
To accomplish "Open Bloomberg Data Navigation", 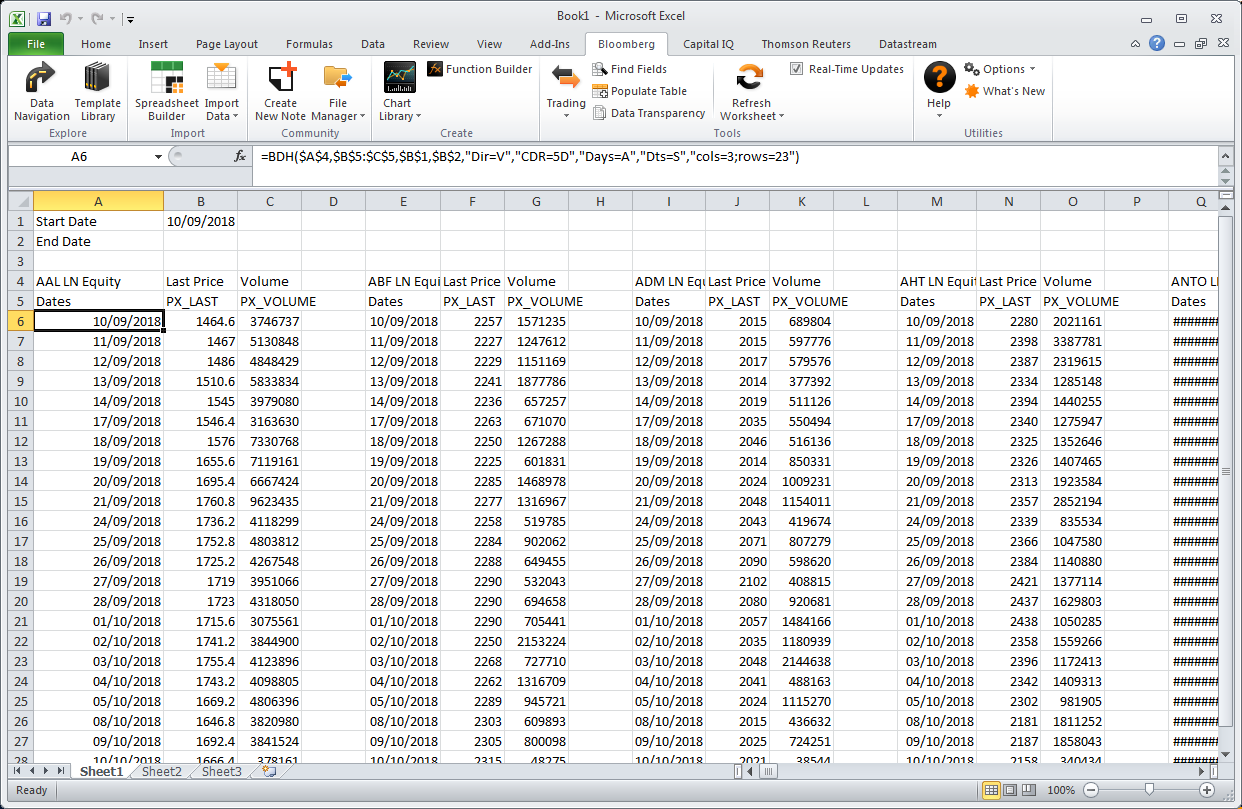I will pyautogui.click(x=42, y=91).
